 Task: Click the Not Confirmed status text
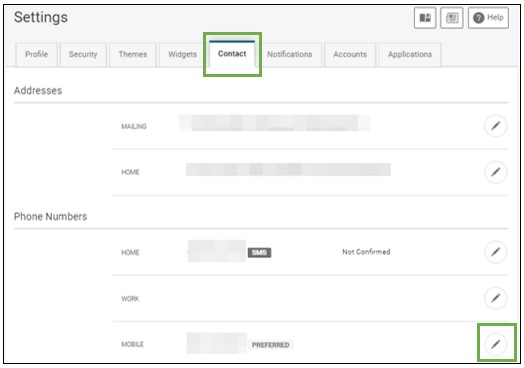(366, 252)
